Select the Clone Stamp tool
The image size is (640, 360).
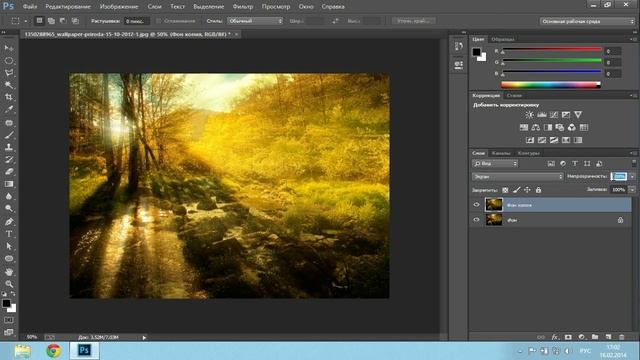click(9, 147)
